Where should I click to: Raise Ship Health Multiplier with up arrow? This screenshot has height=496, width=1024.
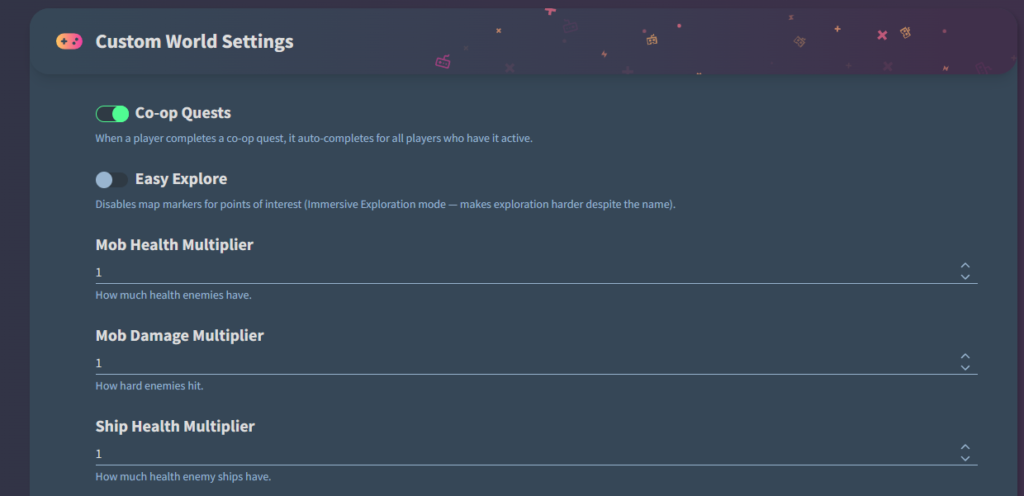965,448
